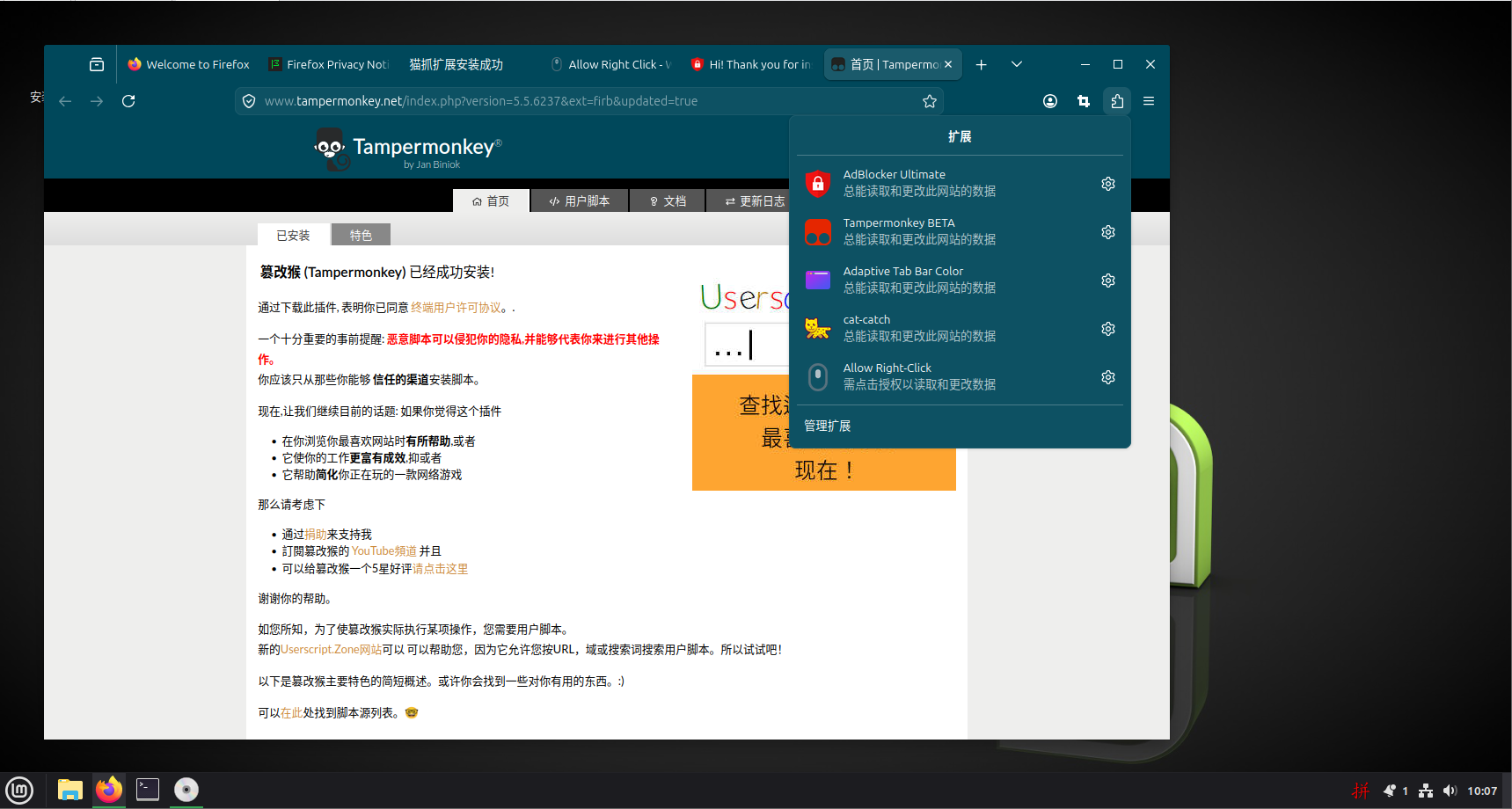Open settings gear for Allow Right-Click
1512x809 pixels.
pyautogui.click(x=1108, y=377)
